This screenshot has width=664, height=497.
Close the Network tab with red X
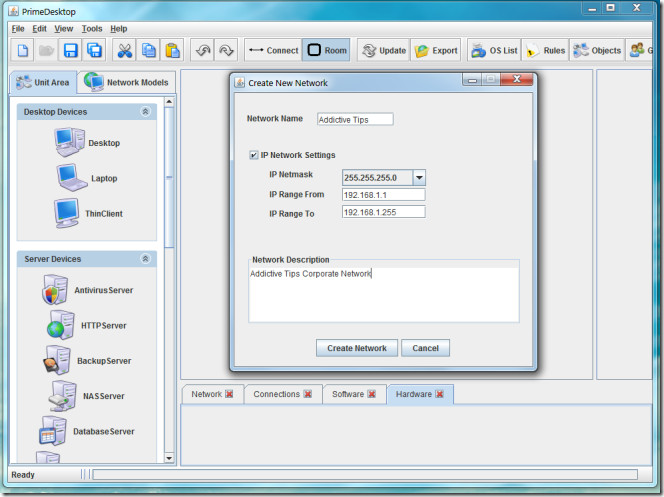click(x=229, y=394)
